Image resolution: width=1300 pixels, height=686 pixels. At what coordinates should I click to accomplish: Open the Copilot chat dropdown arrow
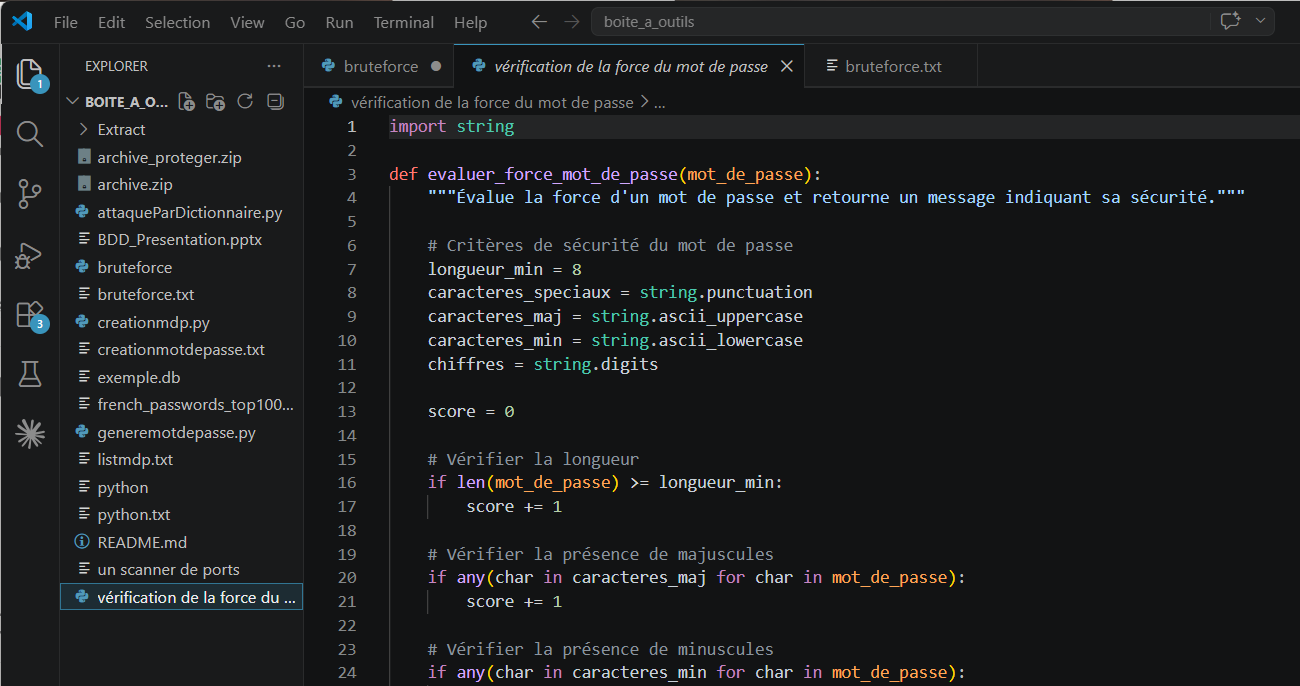[1260, 21]
